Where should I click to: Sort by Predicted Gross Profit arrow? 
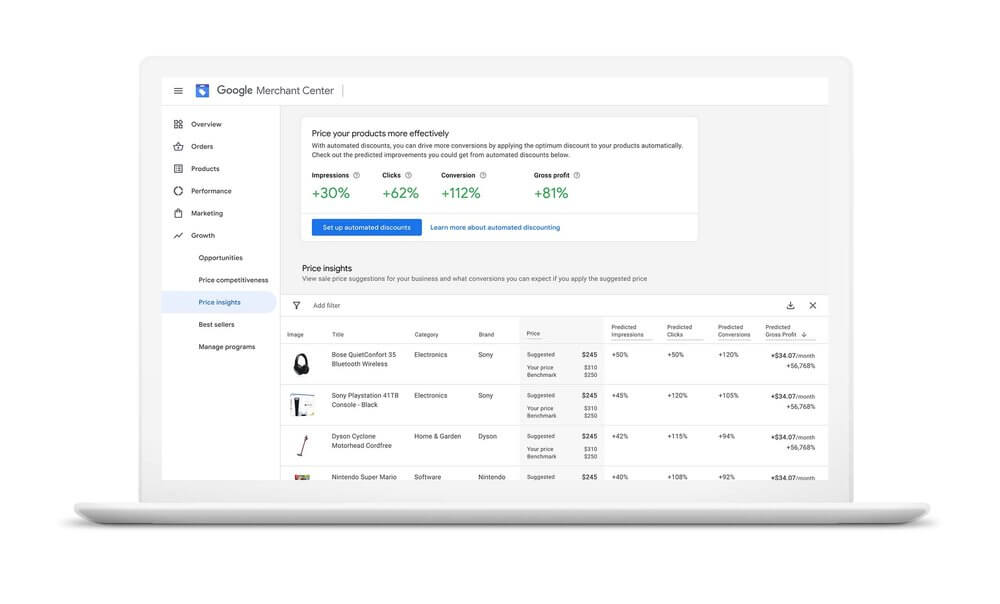(803, 334)
